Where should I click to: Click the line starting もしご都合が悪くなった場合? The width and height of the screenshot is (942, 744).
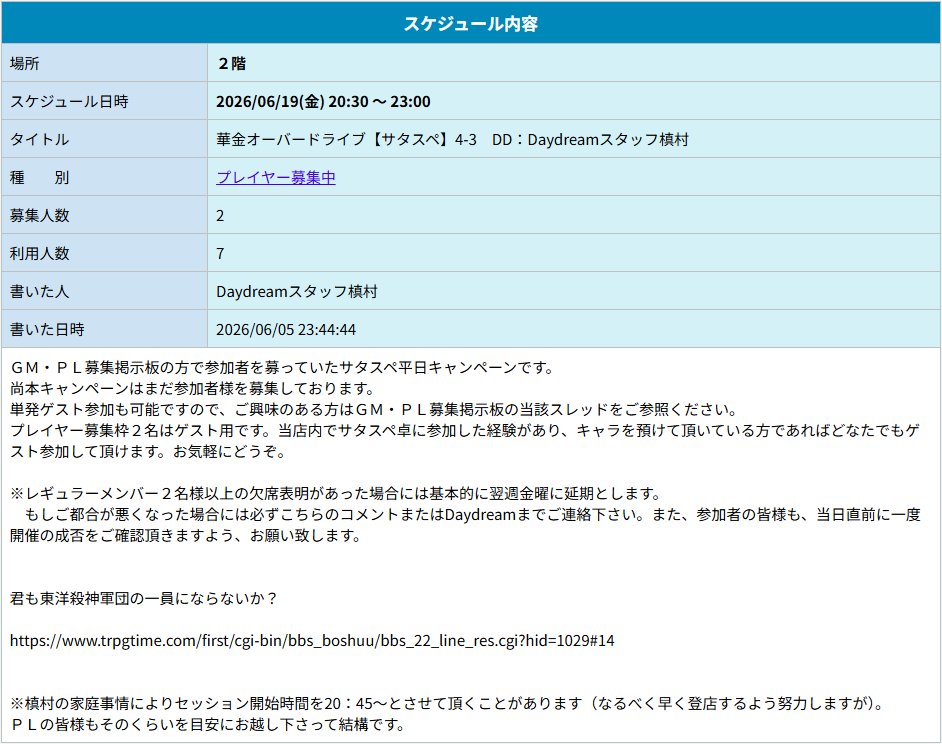465,525
